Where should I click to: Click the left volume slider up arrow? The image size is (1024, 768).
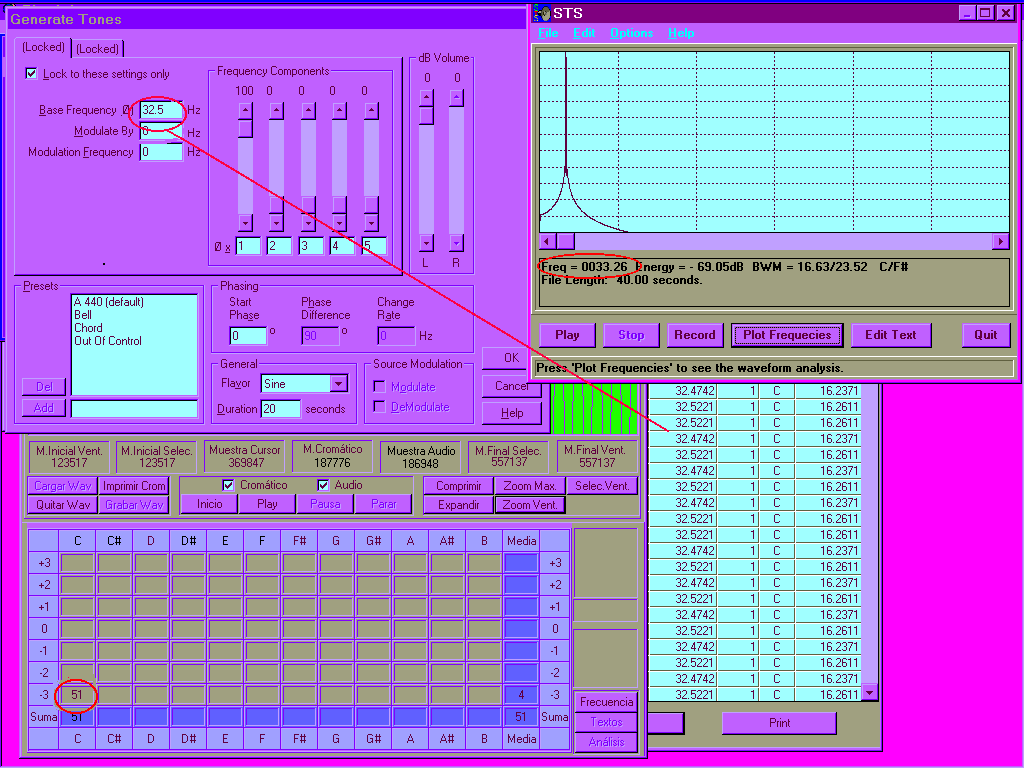pos(426,98)
